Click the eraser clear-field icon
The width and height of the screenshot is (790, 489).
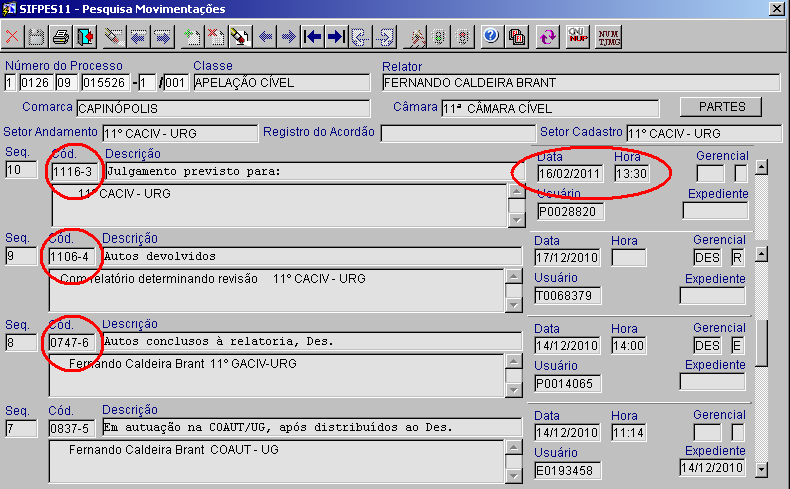pos(114,37)
